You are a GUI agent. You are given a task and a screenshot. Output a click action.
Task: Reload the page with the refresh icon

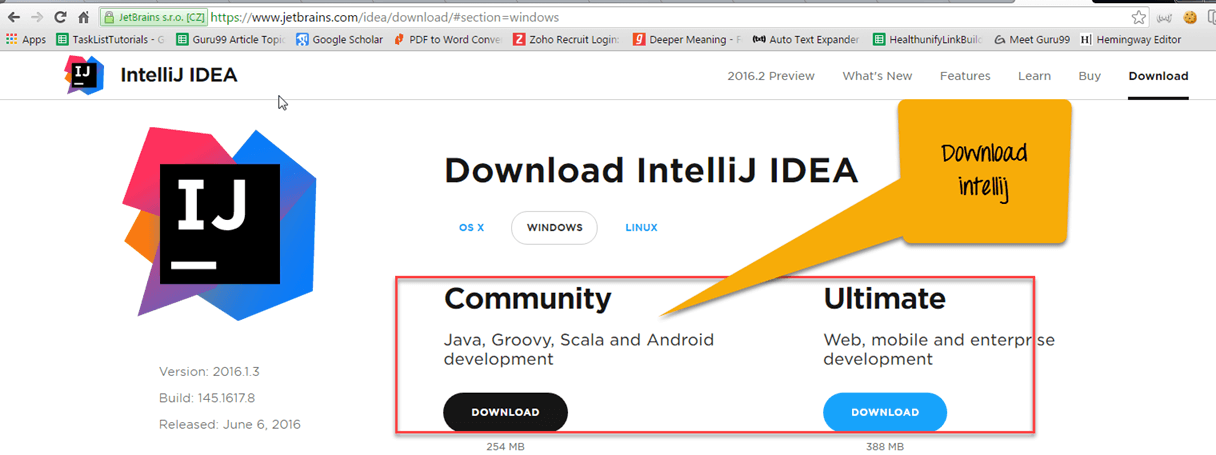click(x=60, y=17)
